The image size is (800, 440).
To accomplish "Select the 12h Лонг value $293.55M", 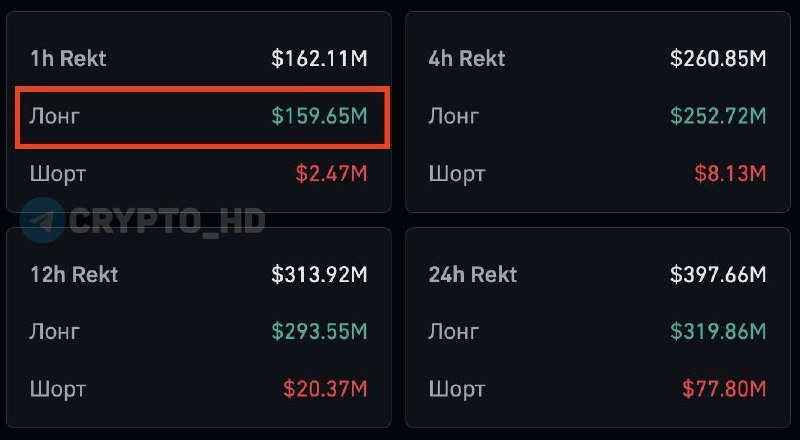I will [319, 331].
